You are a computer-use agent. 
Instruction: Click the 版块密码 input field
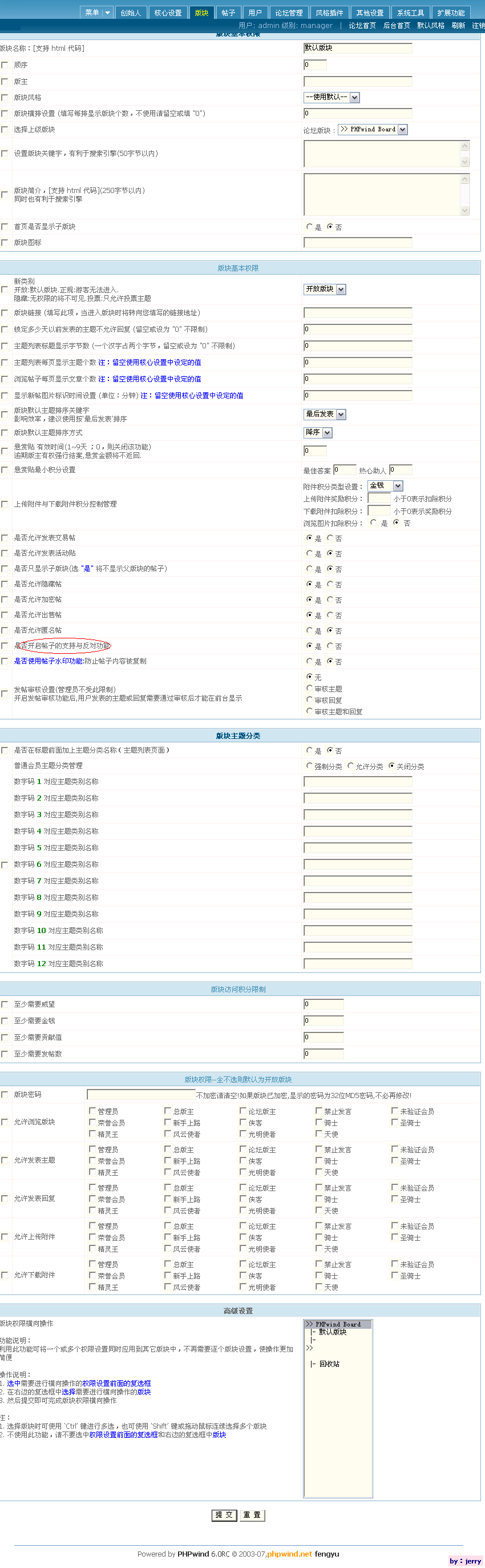[141, 1095]
